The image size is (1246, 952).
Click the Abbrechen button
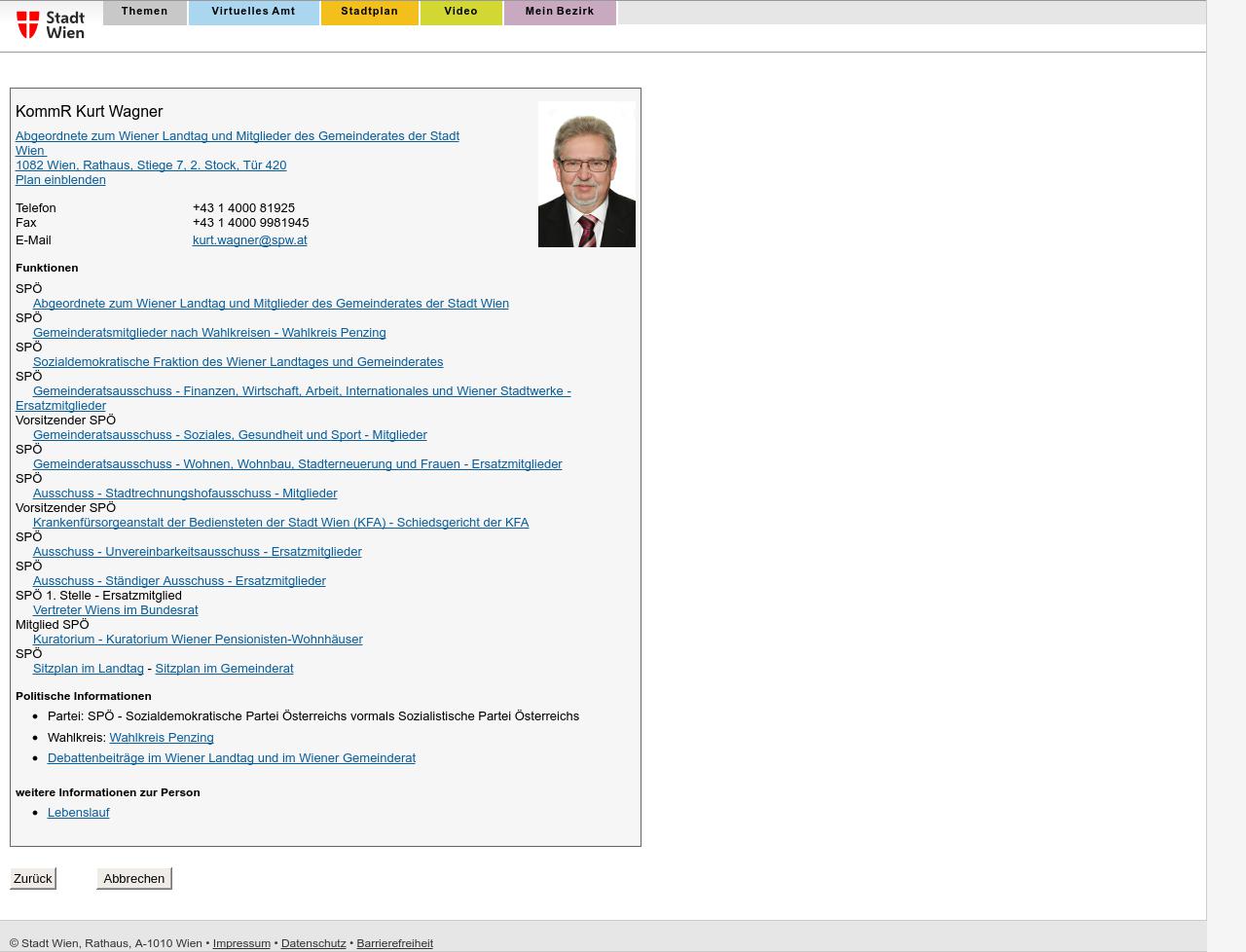point(134,878)
